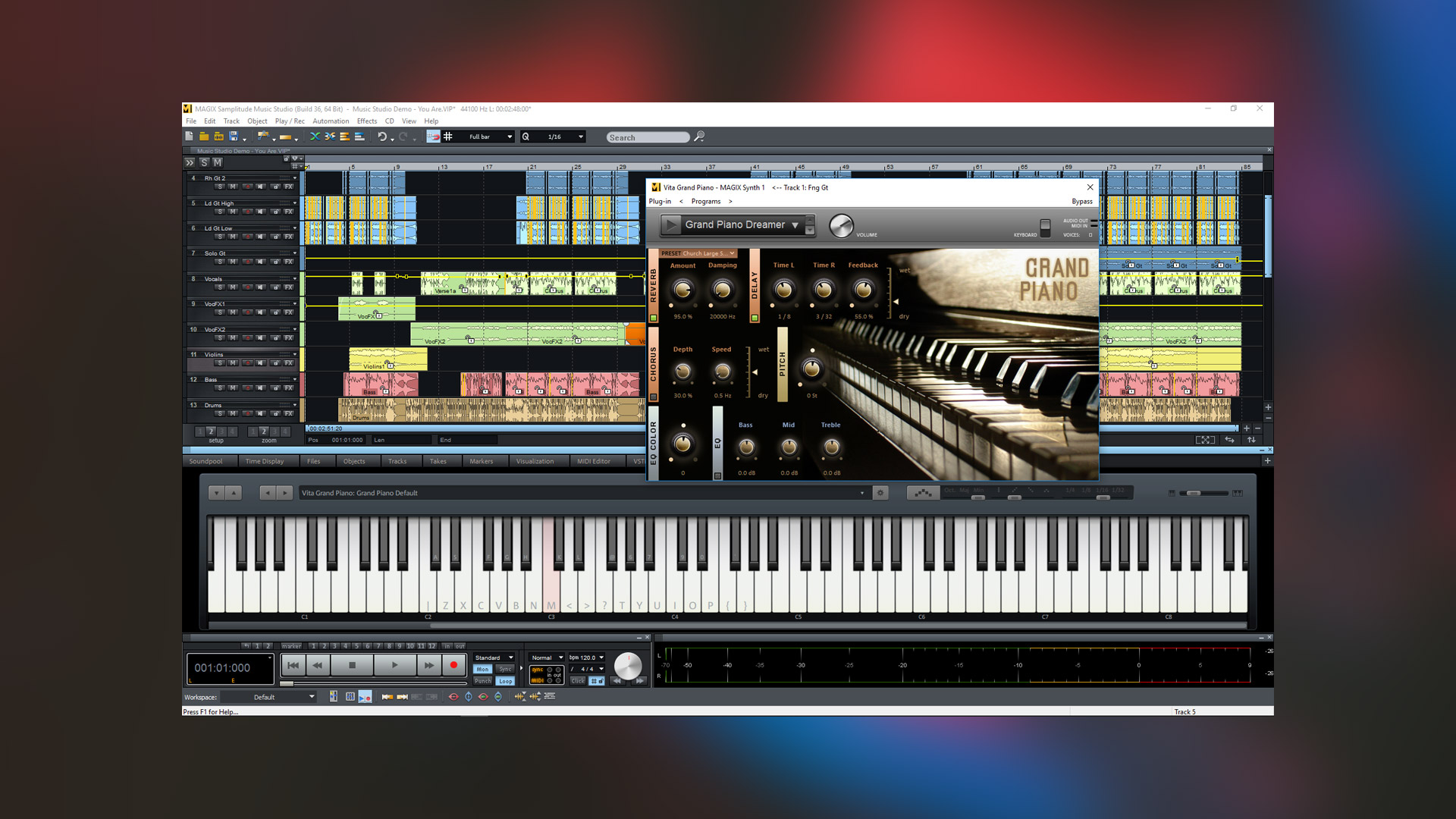The image size is (1456, 819).
Task: Open the Soundpool panel icon bar entry
Action: tap(206, 461)
